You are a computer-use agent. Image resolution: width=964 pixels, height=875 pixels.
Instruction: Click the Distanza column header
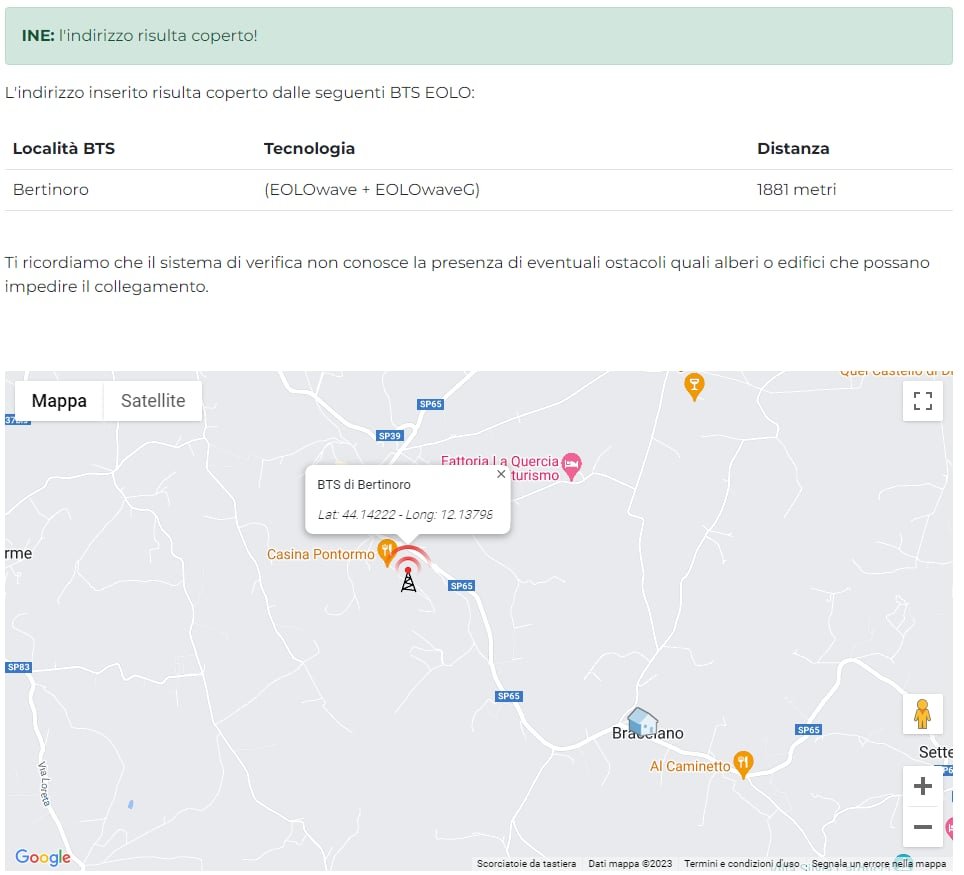[792, 148]
